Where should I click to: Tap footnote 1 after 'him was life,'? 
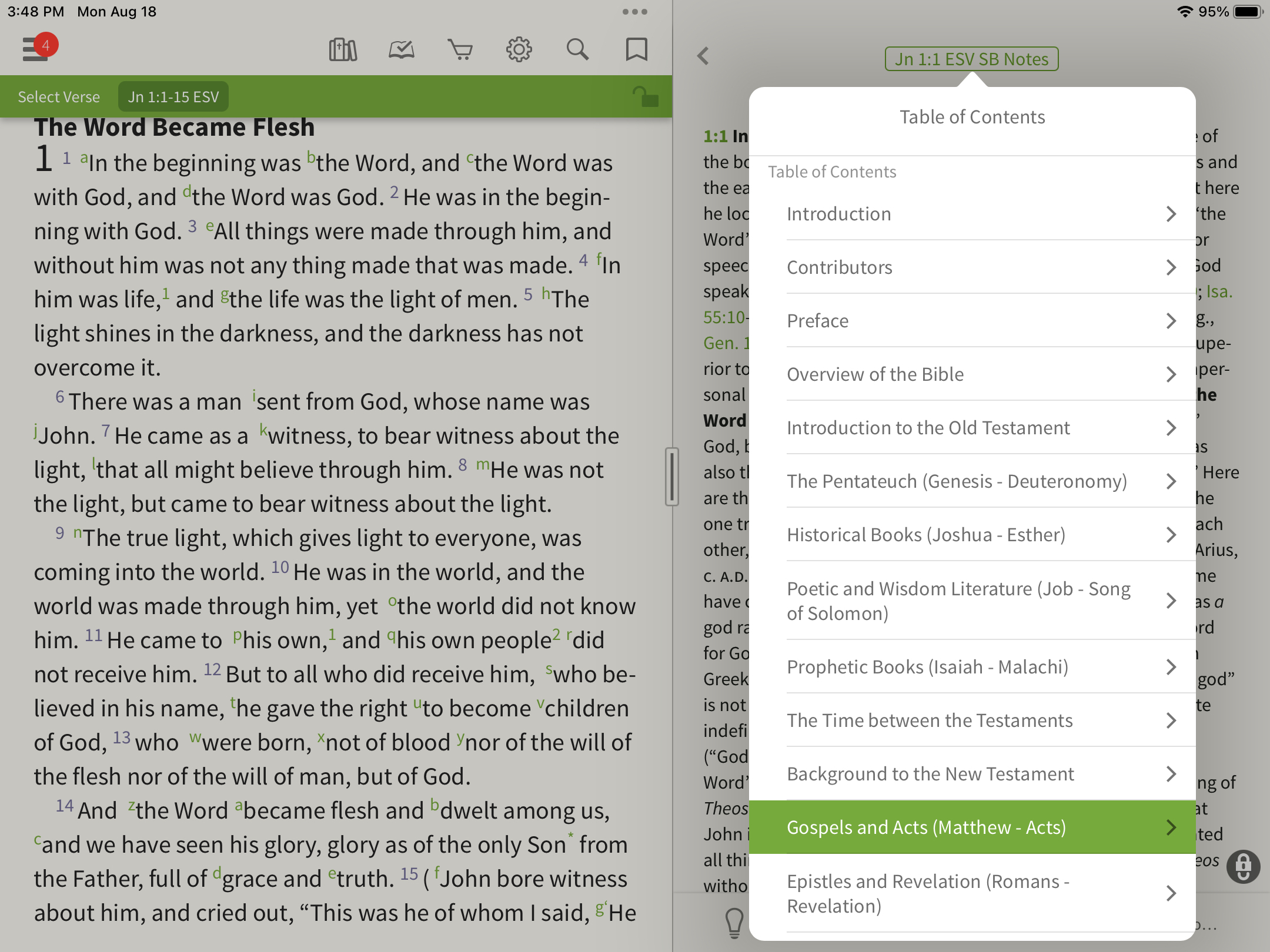(x=166, y=293)
